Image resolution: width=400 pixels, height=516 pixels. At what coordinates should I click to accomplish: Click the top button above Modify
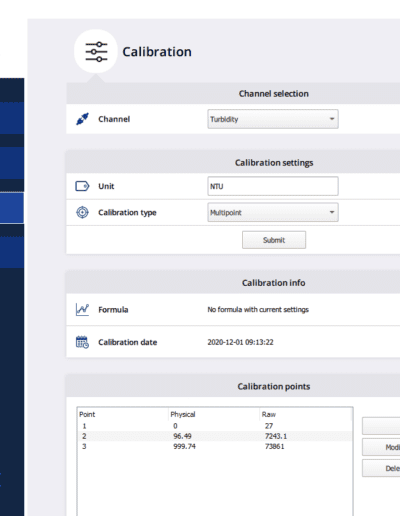pos(381,426)
